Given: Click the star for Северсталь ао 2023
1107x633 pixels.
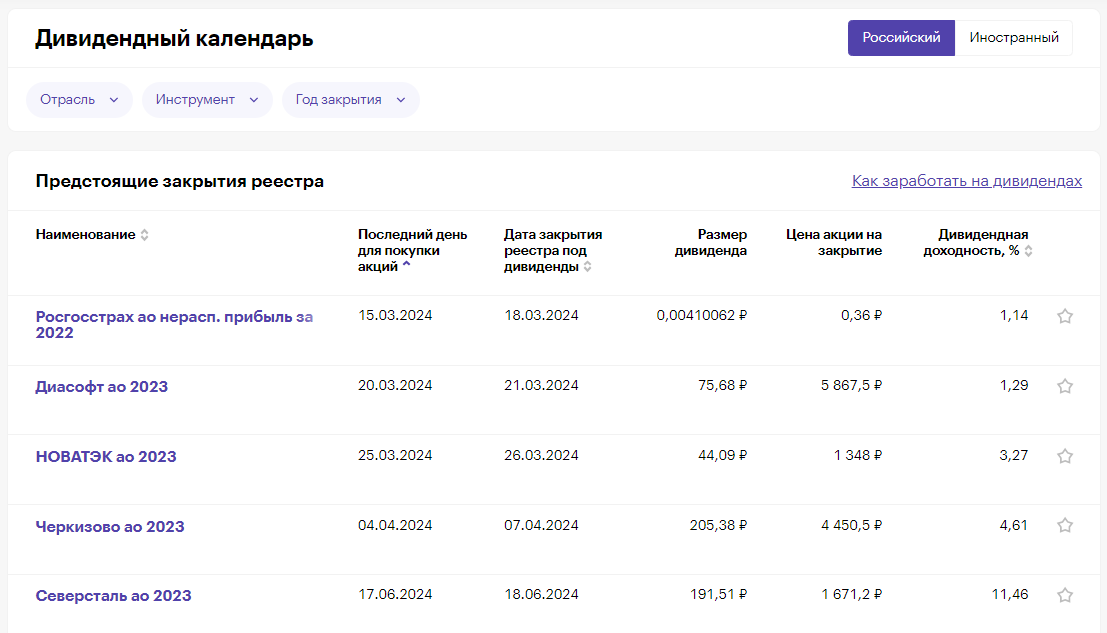Looking at the screenshot, I should [1065, 595].
